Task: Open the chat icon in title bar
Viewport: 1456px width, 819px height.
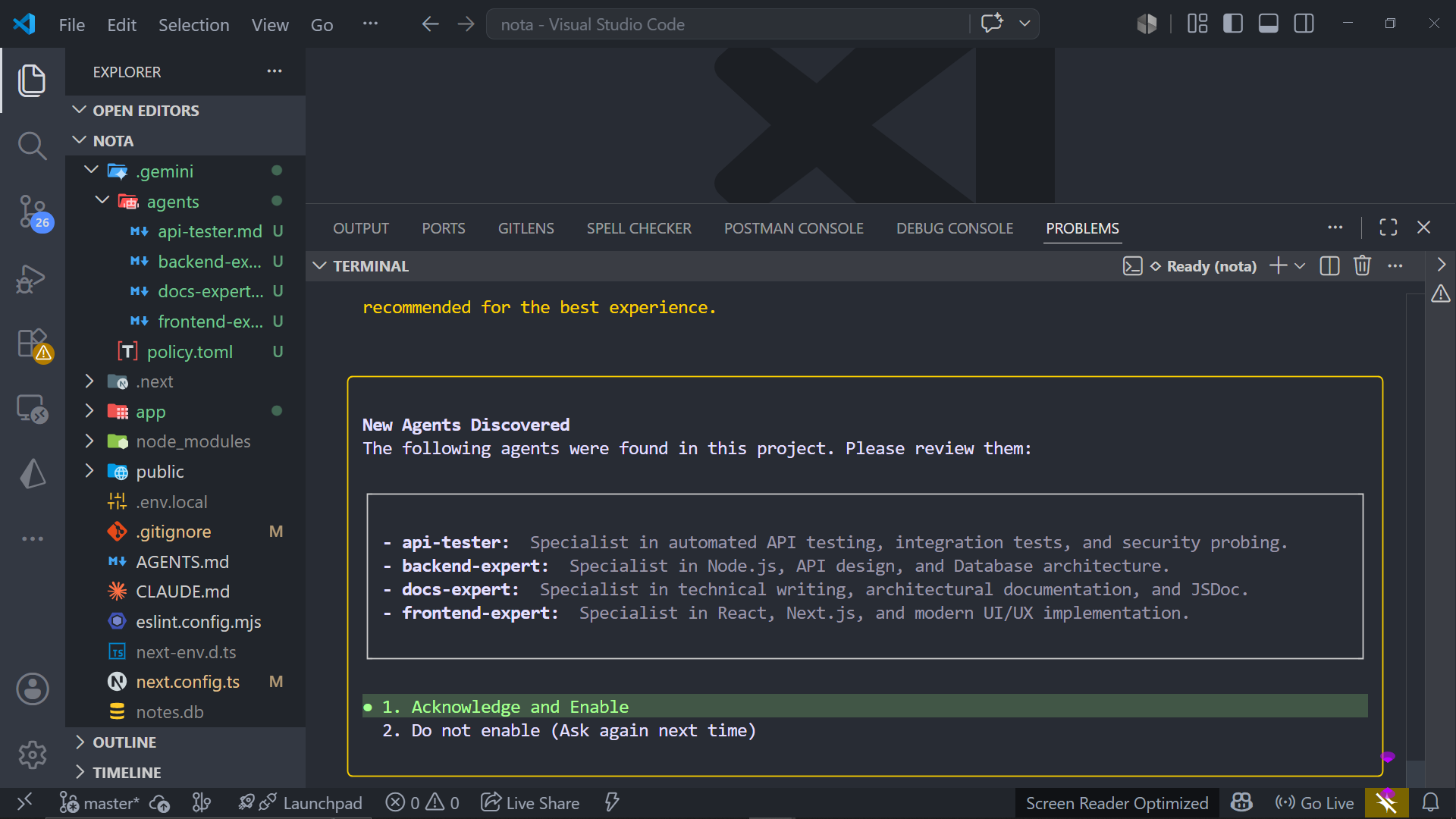Action: [992, 24]
